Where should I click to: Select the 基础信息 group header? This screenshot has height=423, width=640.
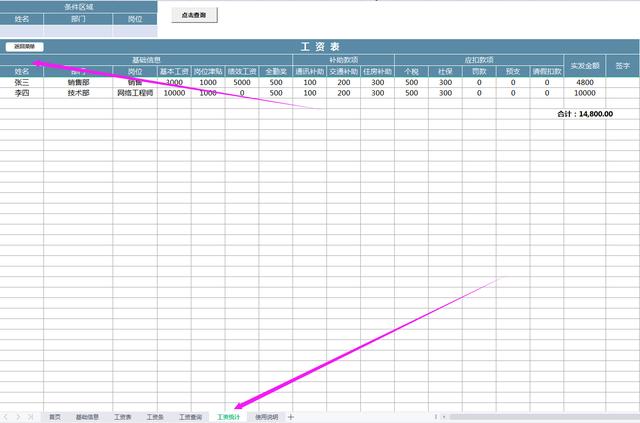tap(146, 60)
